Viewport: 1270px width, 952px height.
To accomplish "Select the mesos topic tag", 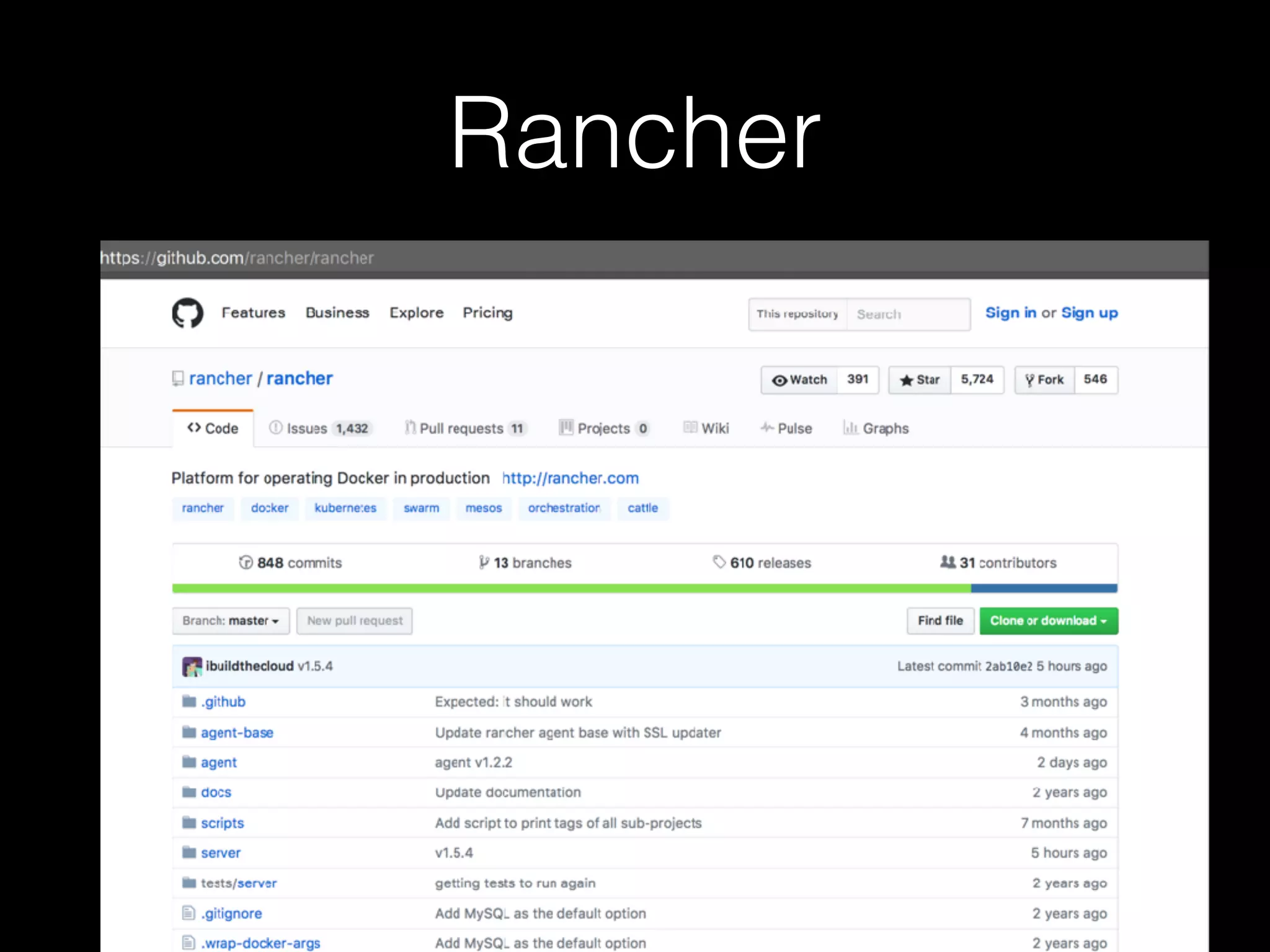I will [x=484, y=508].
